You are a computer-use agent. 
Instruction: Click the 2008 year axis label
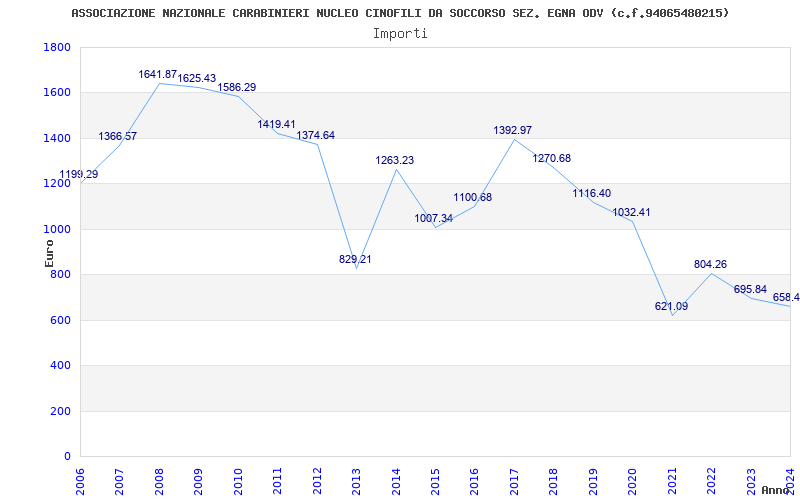159,482
